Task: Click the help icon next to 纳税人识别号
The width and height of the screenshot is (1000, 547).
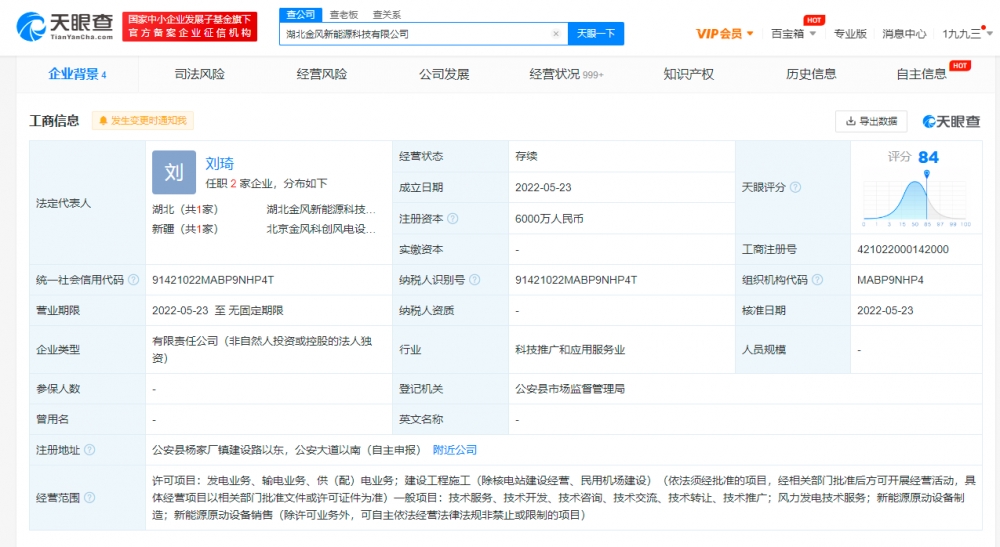Action: (474, 280)
